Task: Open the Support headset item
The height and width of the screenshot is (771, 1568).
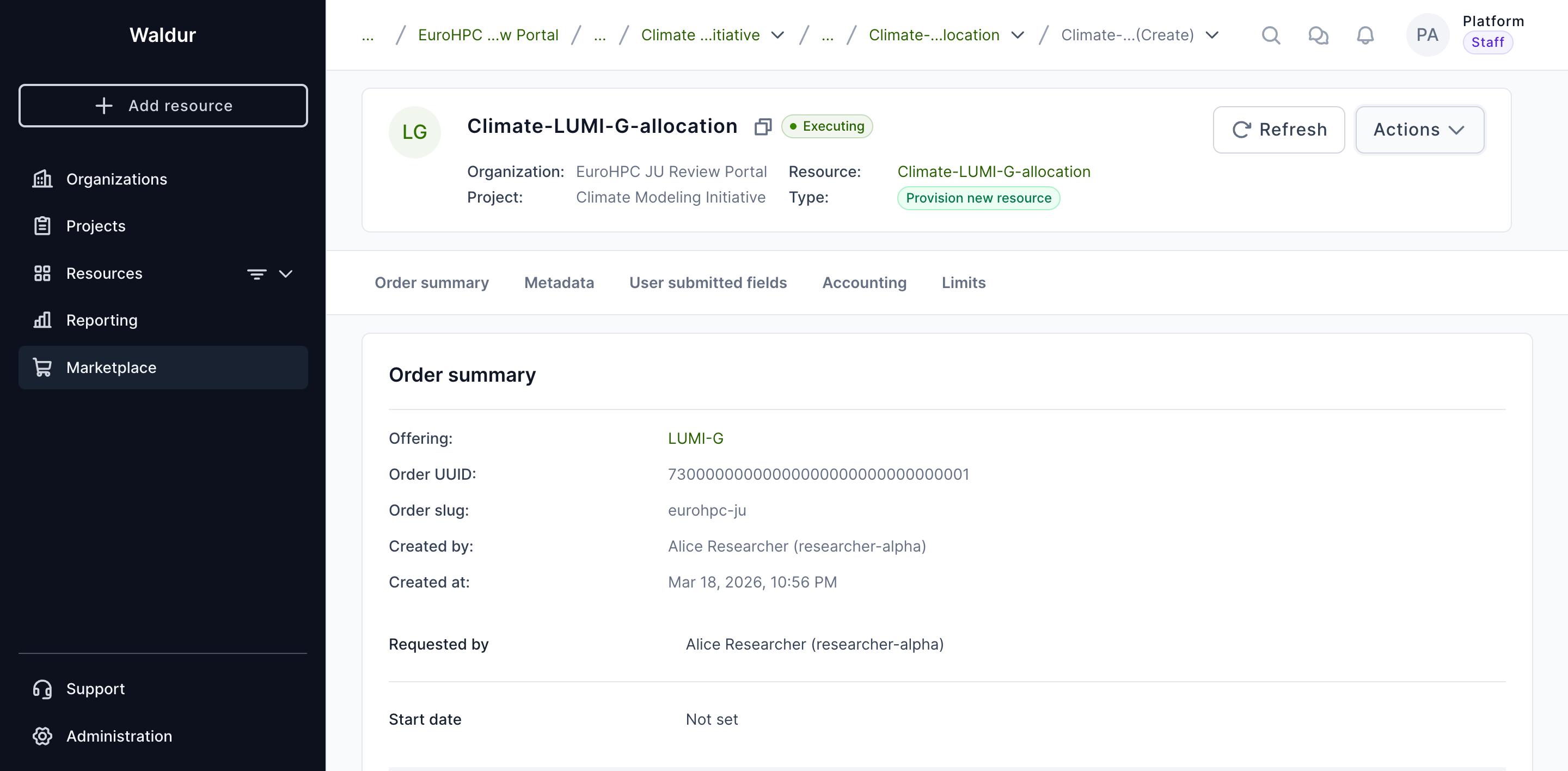Action: tap(95, 689)
